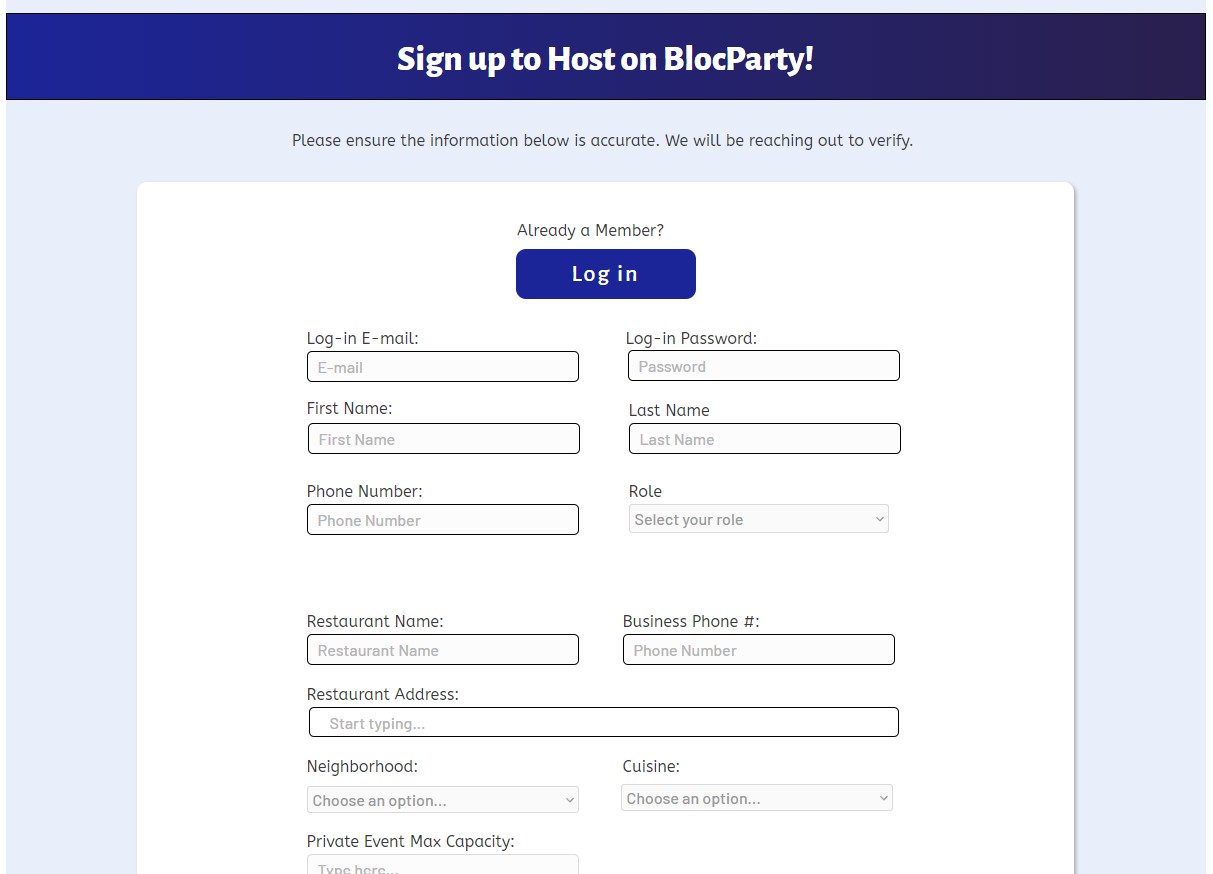The width and height of the screenshot is (1213, 874).
Task: Click the Private Event Max Capacity field
Action: 443,864
